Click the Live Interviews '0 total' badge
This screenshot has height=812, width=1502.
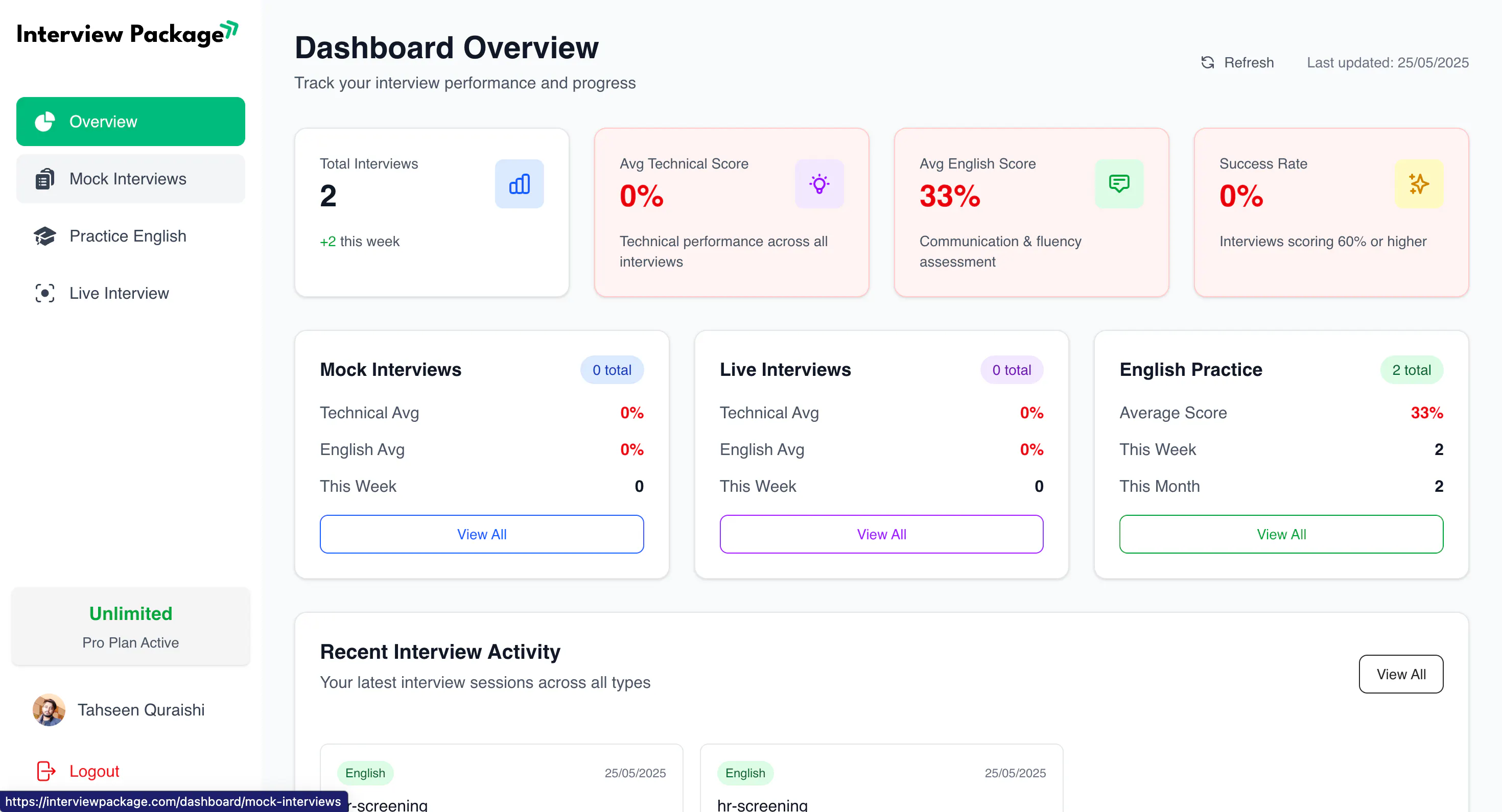point(1012,370)
